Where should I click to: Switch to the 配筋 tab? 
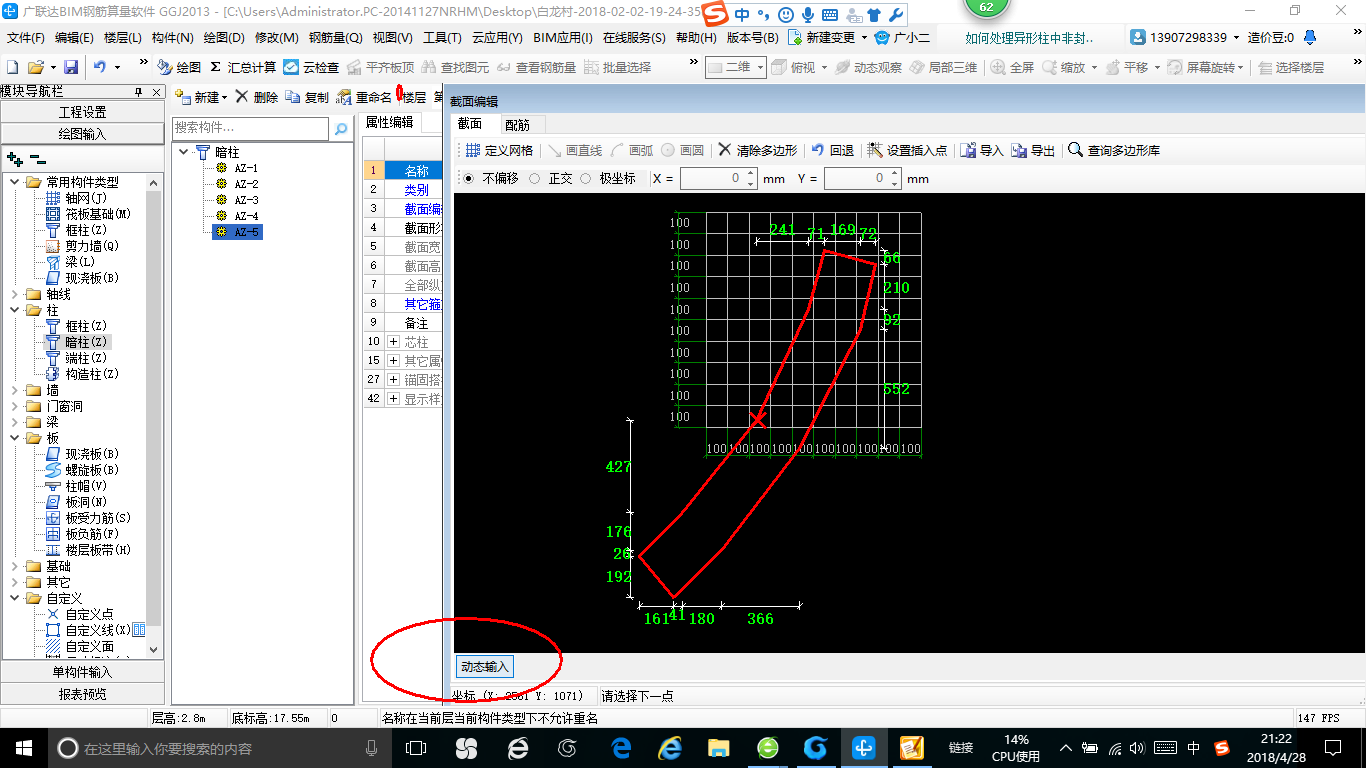[517, 124]
